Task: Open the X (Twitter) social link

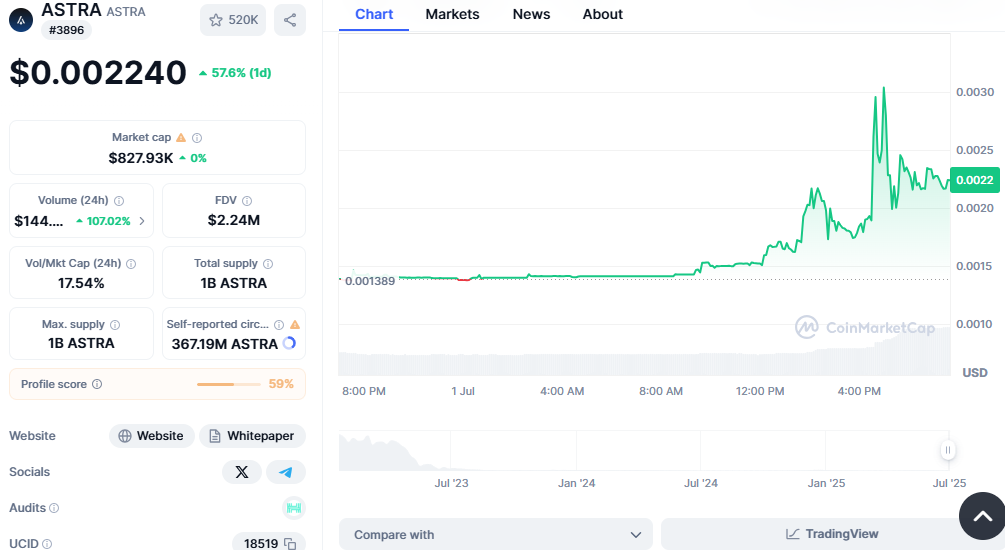Action: (242, 472)
